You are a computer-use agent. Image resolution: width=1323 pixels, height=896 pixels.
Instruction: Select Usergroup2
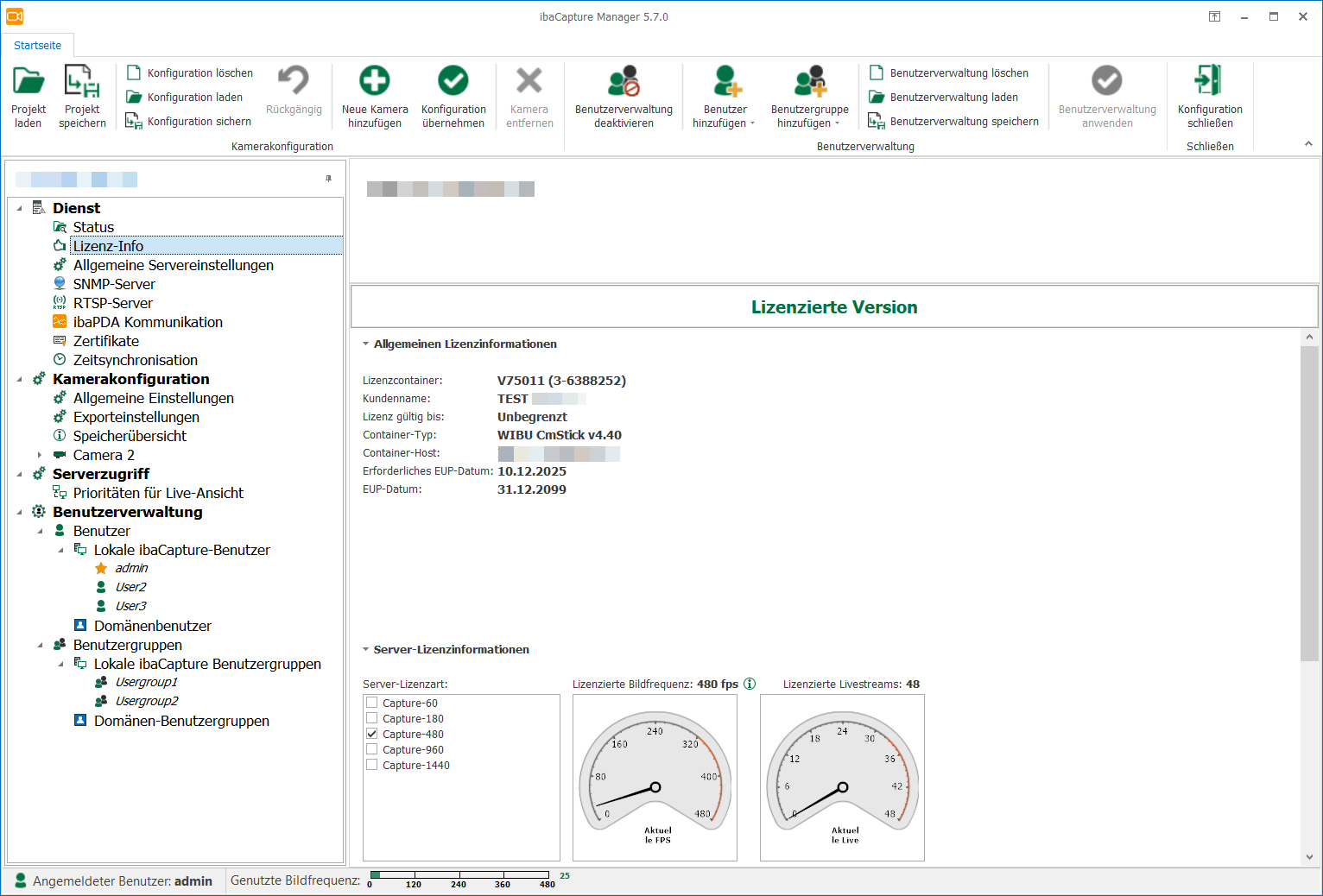pos(147,701)
